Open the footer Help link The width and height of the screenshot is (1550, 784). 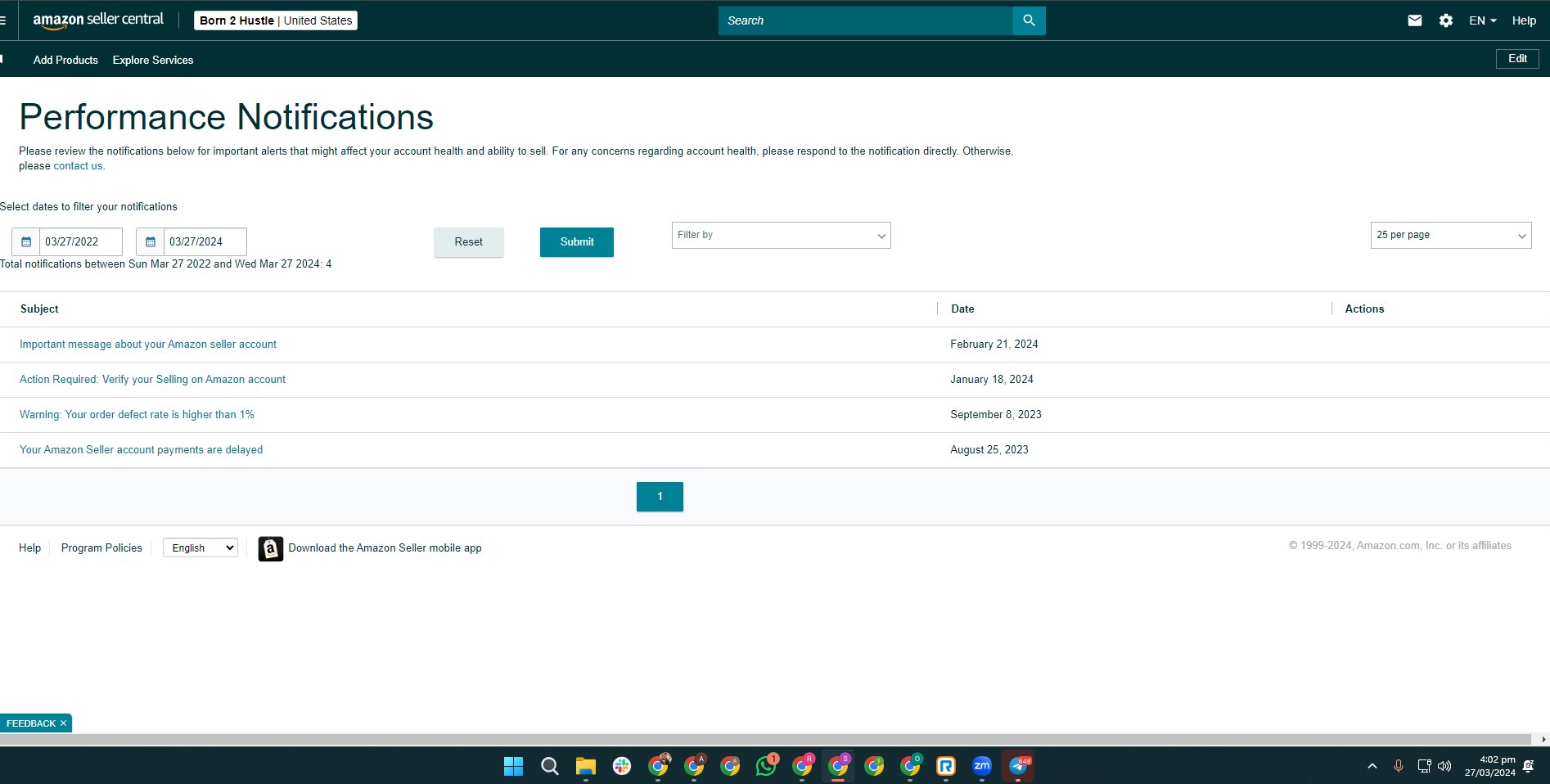[x=29, y=548]
